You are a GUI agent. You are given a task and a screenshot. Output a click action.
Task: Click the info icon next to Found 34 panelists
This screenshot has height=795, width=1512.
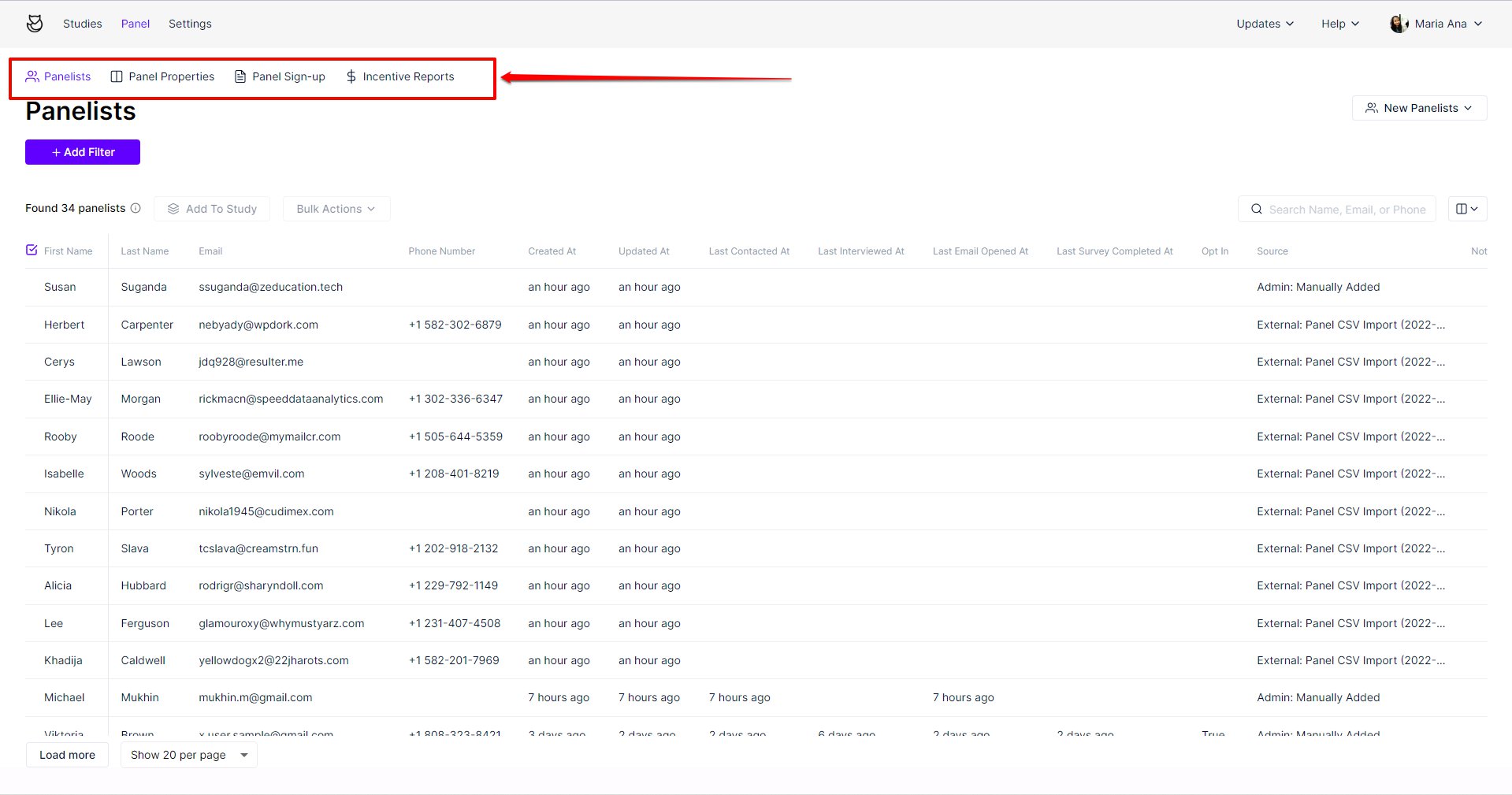(136, 208)
